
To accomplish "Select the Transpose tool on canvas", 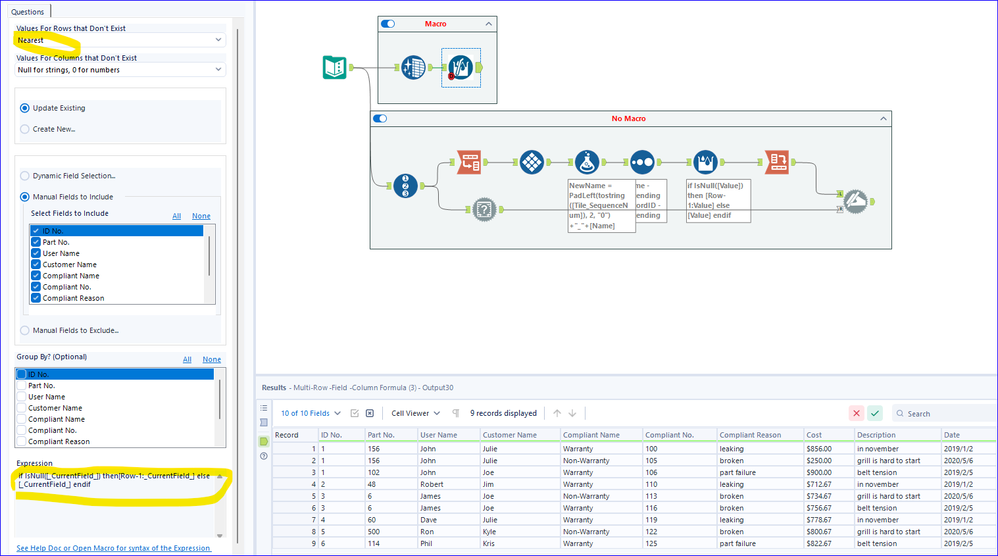I will [469, 162].
